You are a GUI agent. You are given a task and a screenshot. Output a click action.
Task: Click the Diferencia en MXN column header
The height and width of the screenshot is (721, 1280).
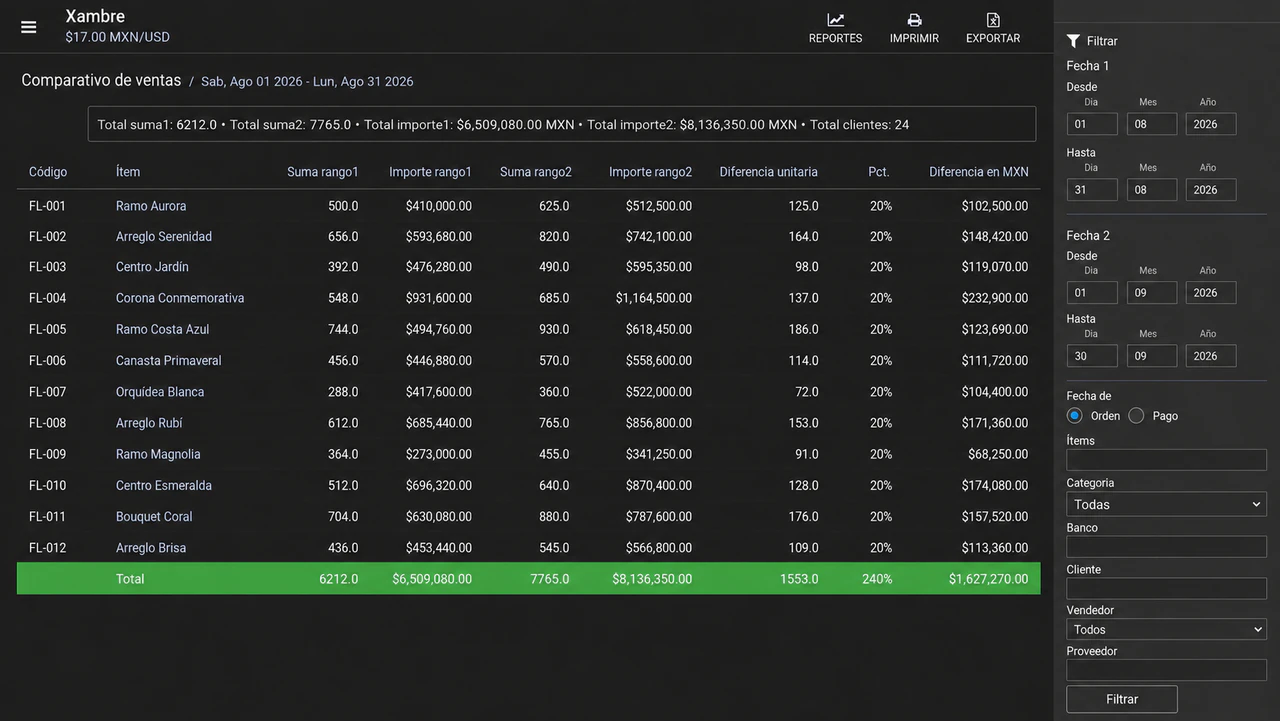tap(978, 172)
